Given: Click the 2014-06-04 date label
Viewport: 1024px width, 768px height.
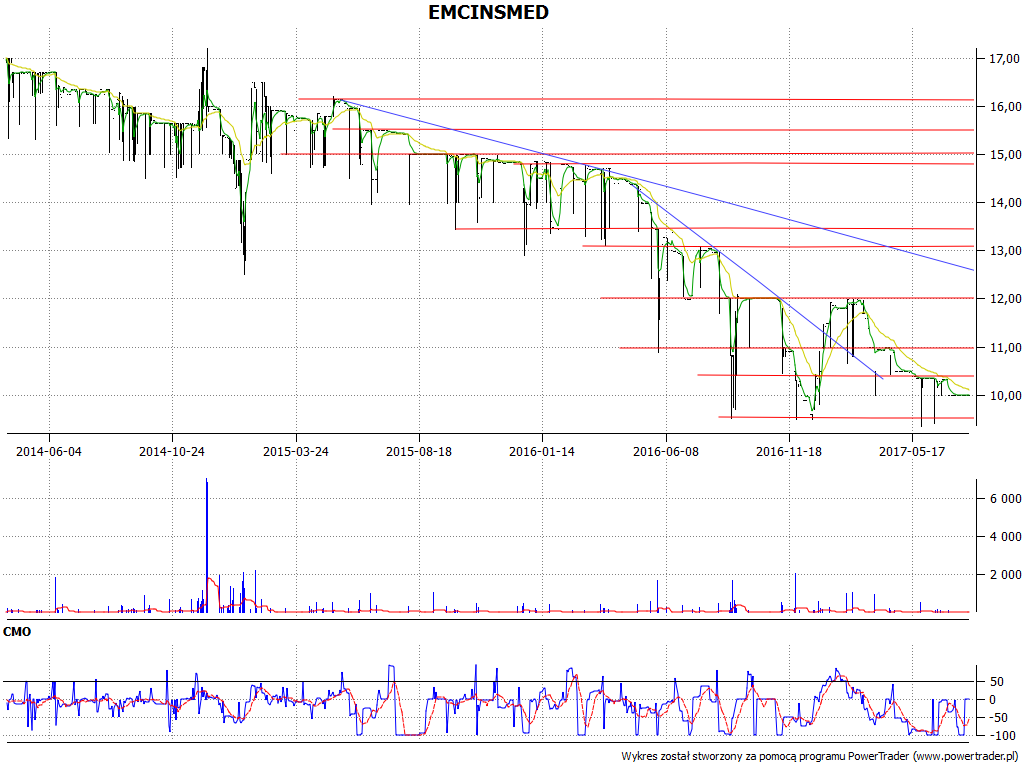Looking at the screenshot, I should click(x=49, y=451).
